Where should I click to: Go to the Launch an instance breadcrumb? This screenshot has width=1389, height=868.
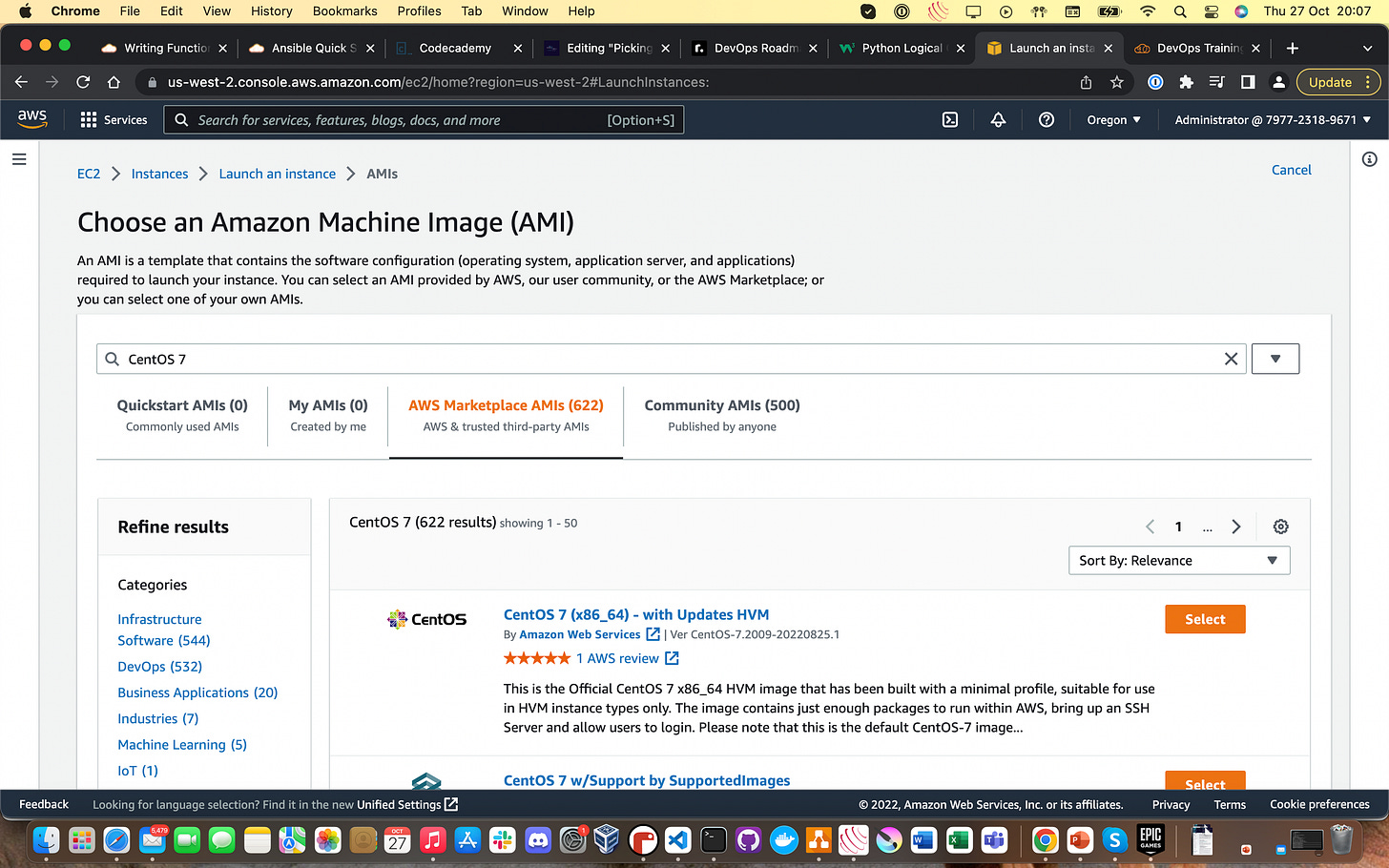[278, 174]
